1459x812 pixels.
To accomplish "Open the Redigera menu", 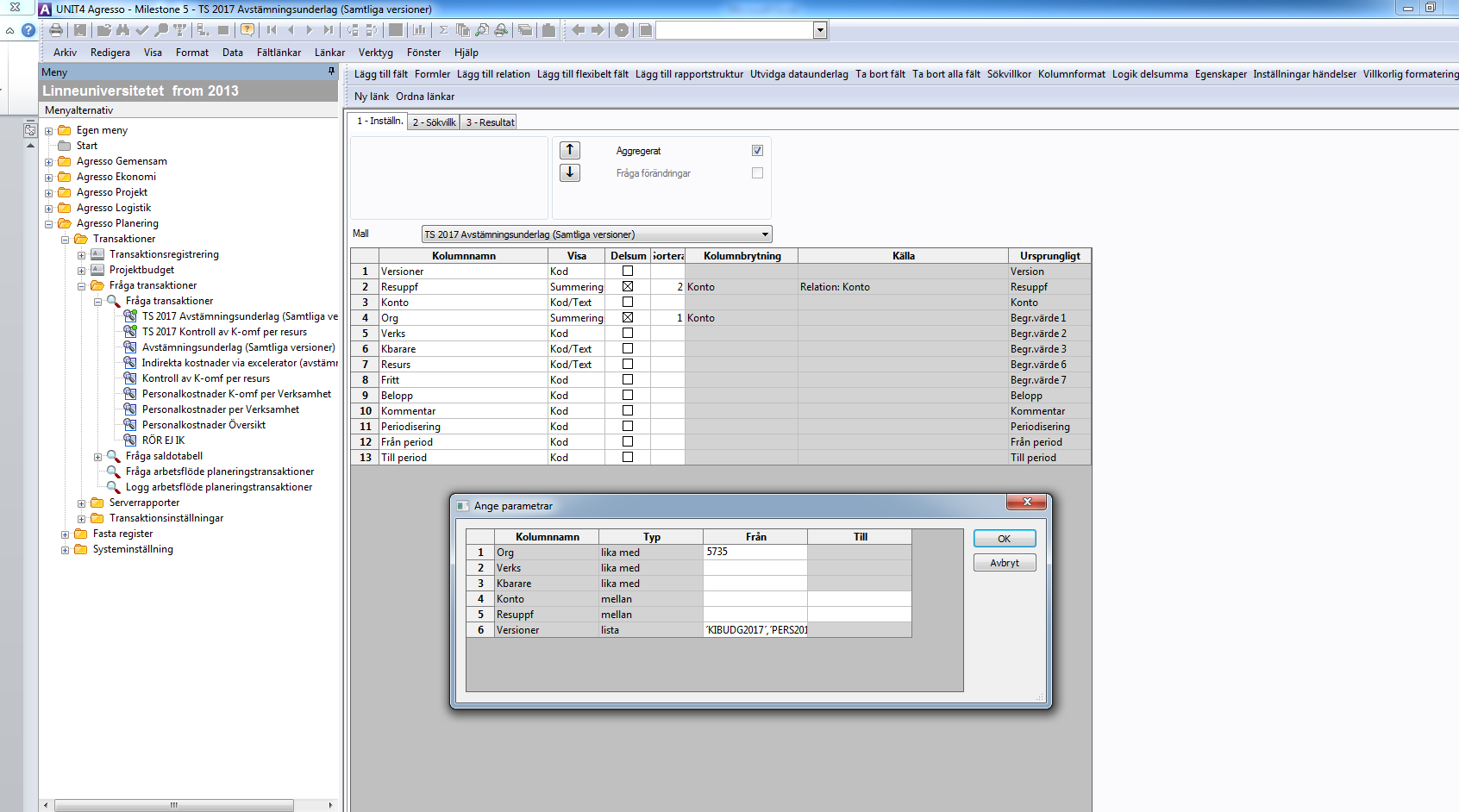I will pyautogui.click(x=110, y=53).
